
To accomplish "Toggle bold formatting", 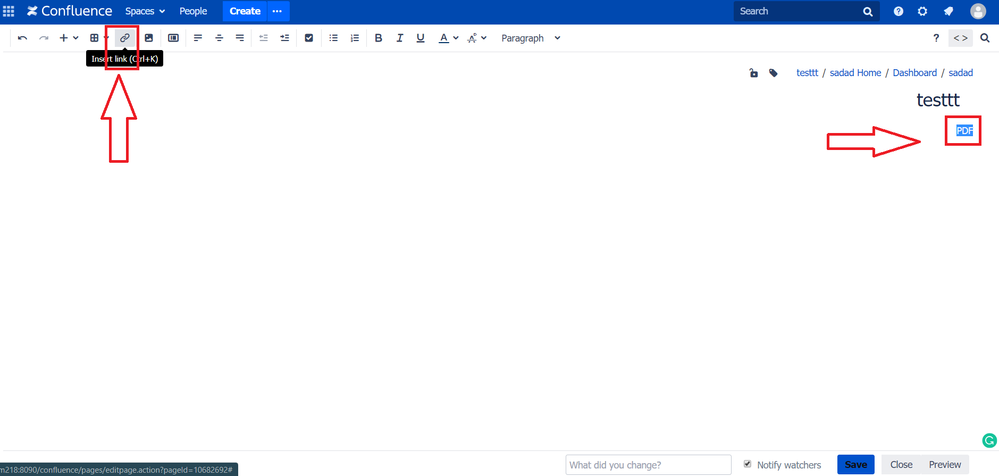I will (378, 38).
